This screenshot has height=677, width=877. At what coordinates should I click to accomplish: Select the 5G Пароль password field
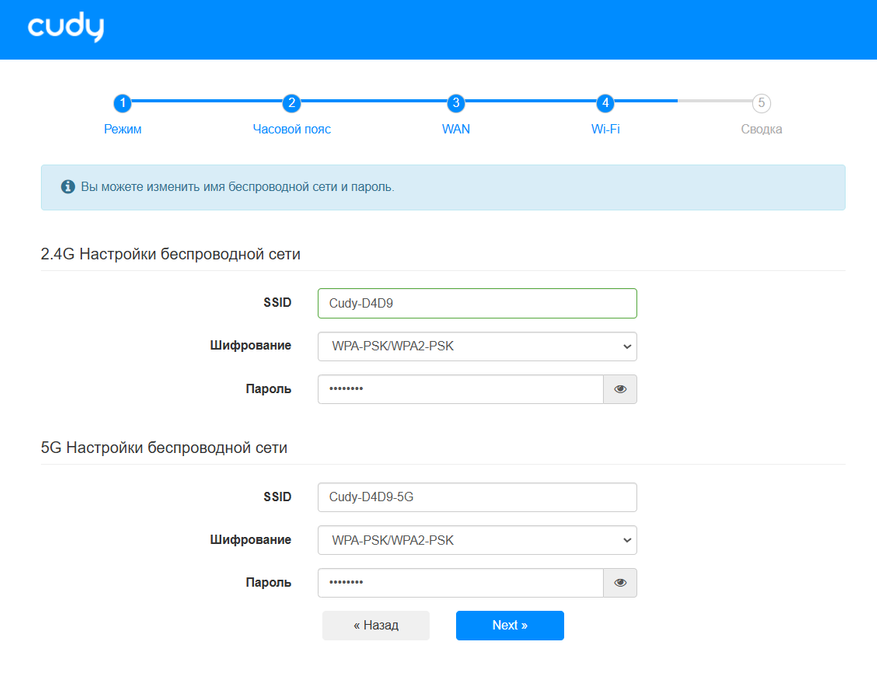tap(460, 583)
